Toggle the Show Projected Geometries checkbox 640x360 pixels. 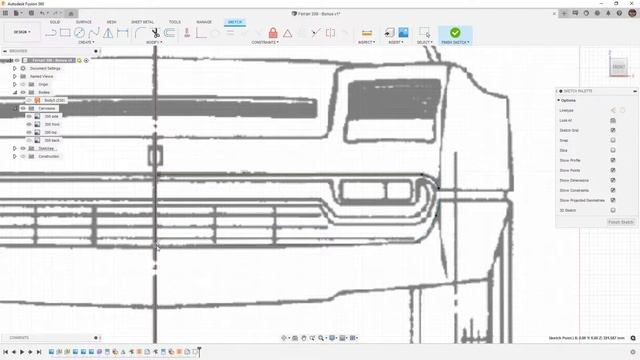pos(613,200)
